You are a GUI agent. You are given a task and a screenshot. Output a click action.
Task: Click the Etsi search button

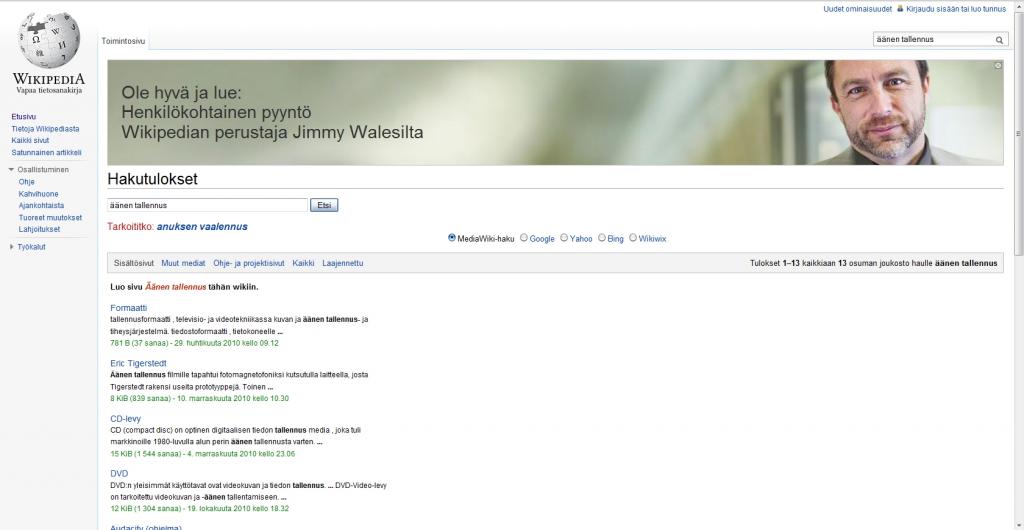(324, 206)
